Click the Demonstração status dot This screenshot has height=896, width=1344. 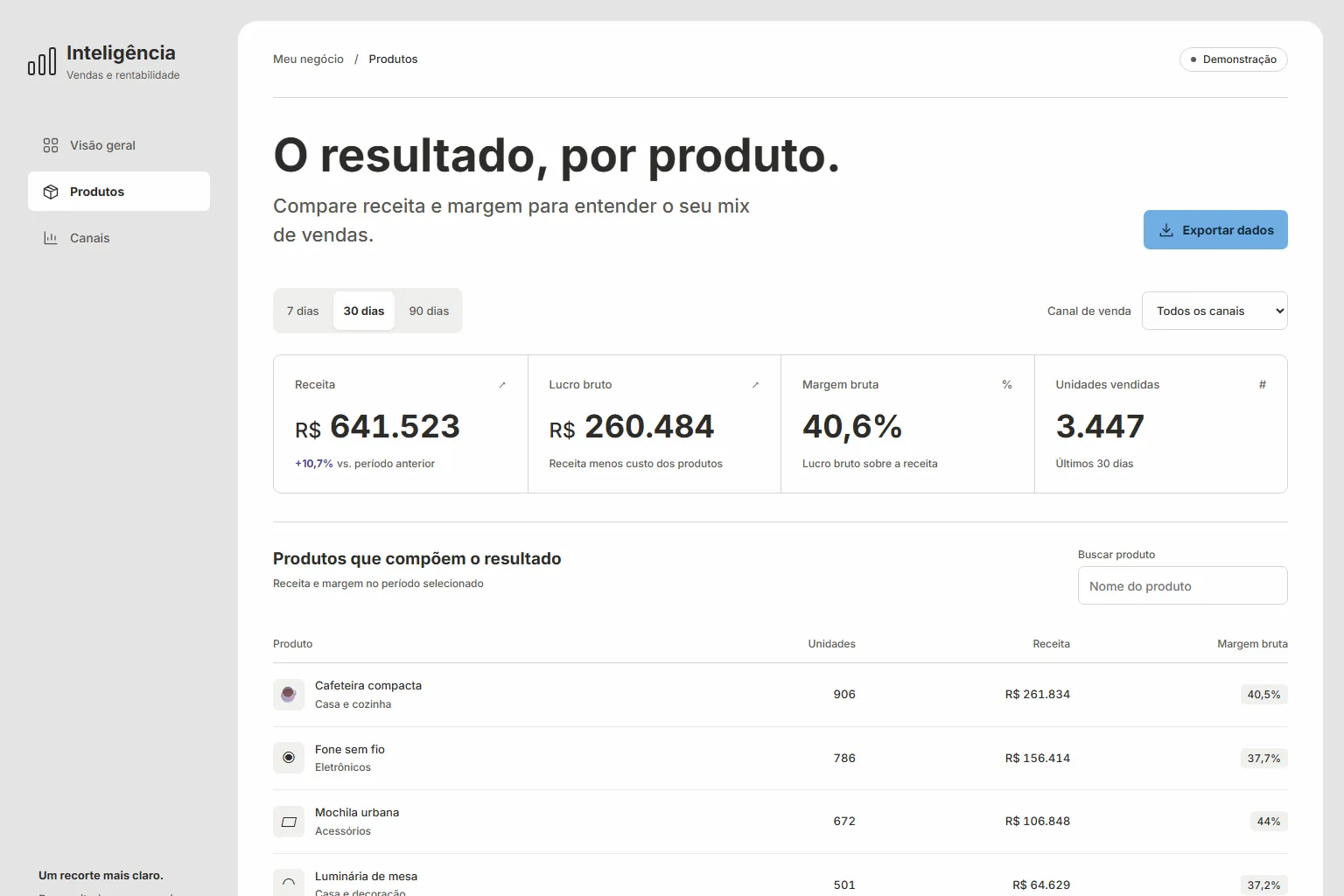click(1193, 59)
